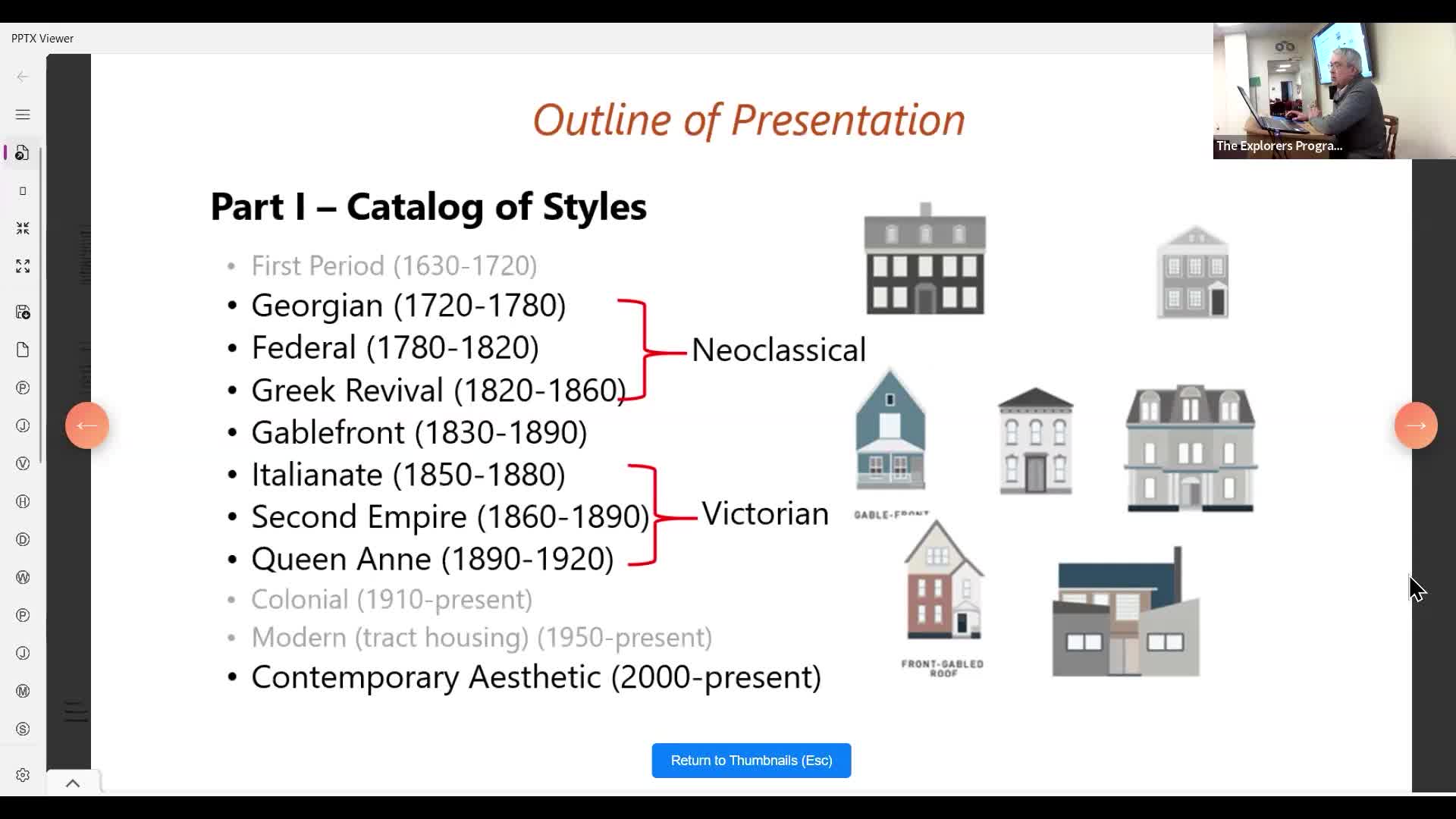Click the exit-fullscreen shrink icon
Image resolution: width=1456 pixels, height=819 pixels.
(x=23, y=227)
